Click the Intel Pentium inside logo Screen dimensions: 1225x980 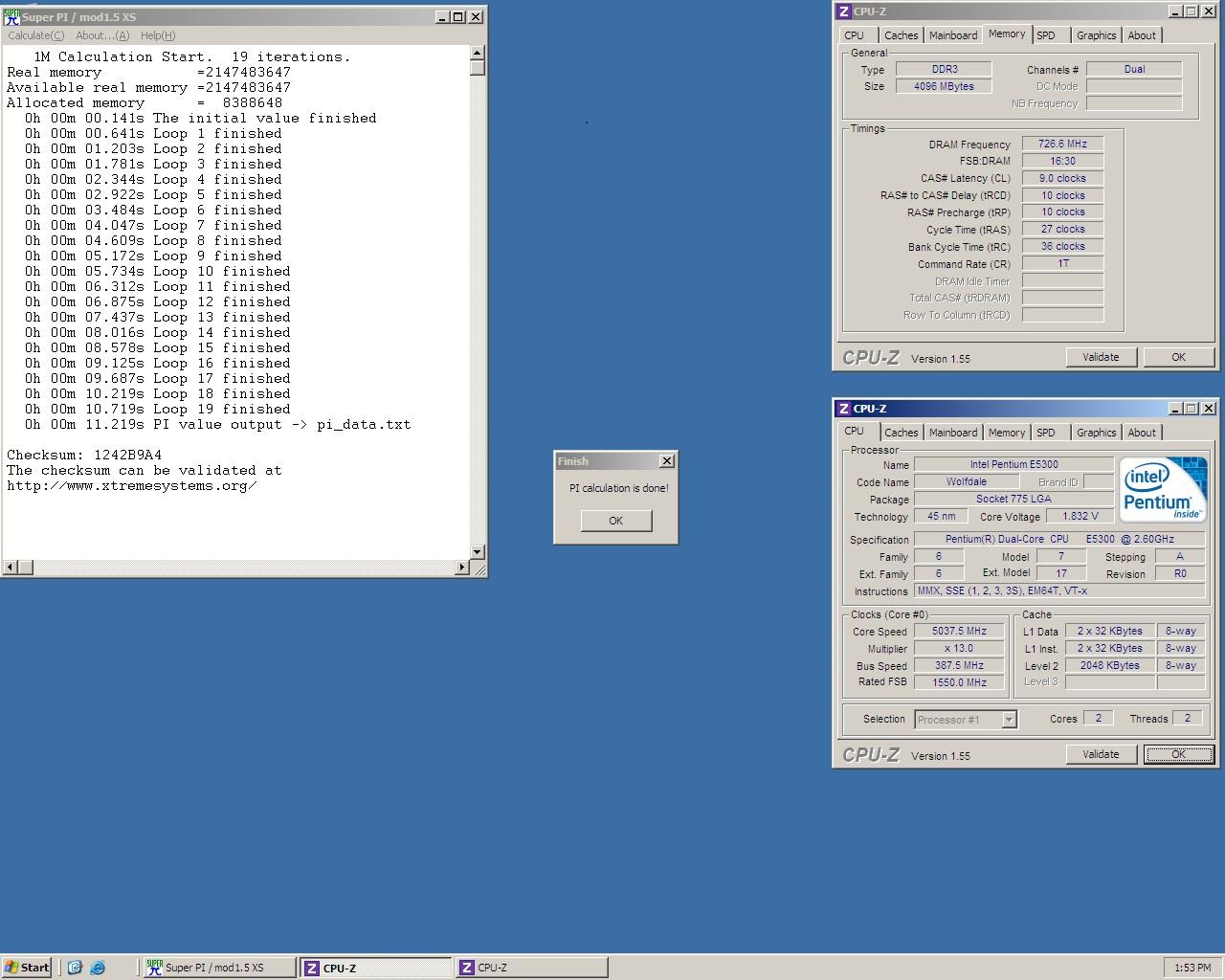coord(1163,489)
